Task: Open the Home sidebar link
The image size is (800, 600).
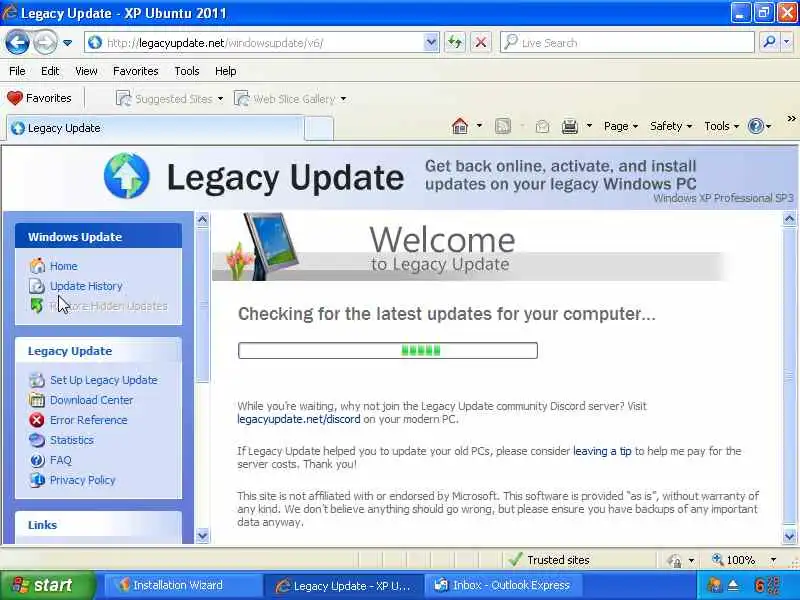Action: coord(63,266)
